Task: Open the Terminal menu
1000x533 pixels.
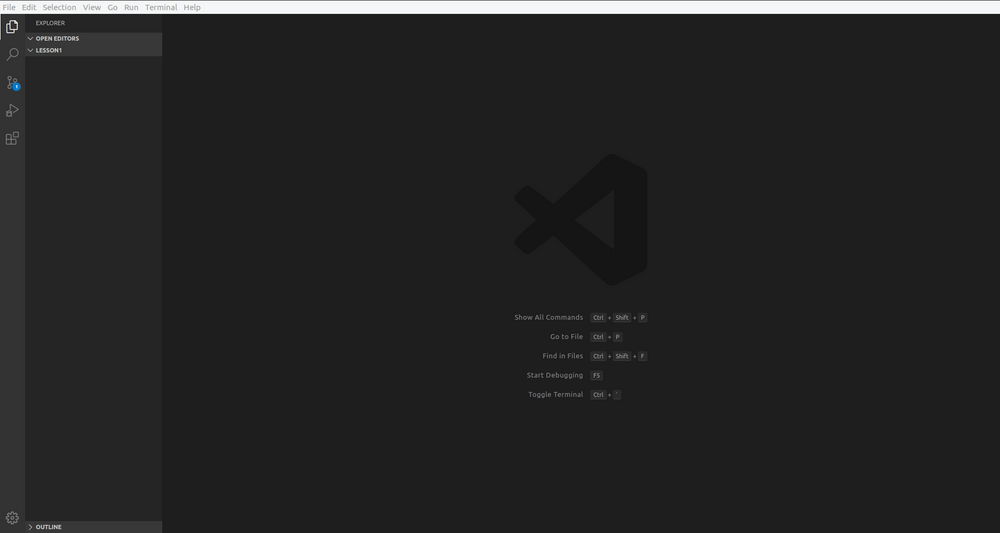Action: click(161, 7)
